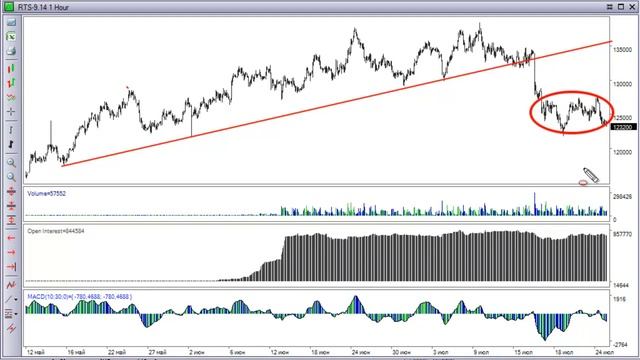This screenshot has height=360, width=640.
Task: Click the 'Volume=57552' label
Action: pos(47,193)
